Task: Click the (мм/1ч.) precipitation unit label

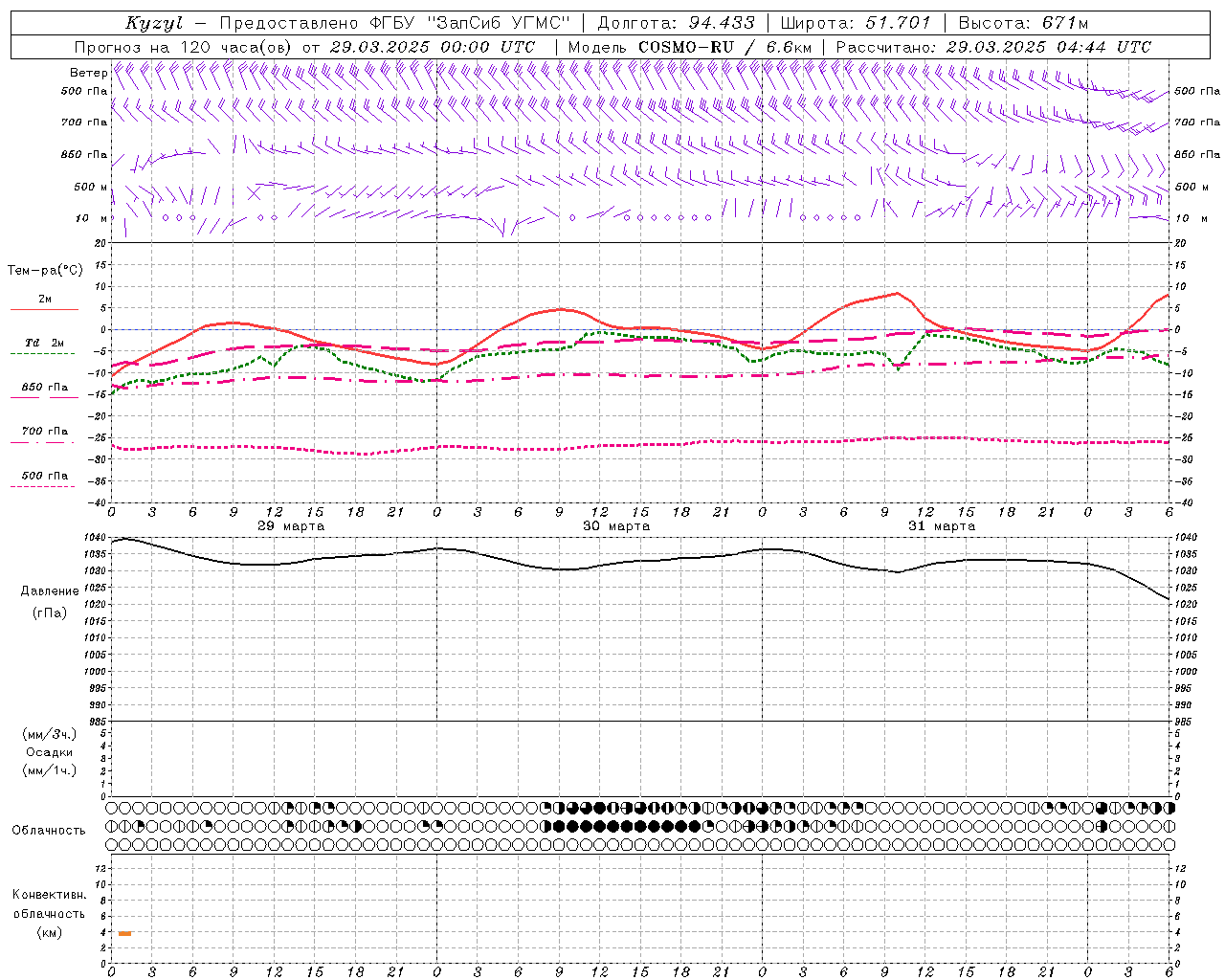Action: (x=50, y=770)
